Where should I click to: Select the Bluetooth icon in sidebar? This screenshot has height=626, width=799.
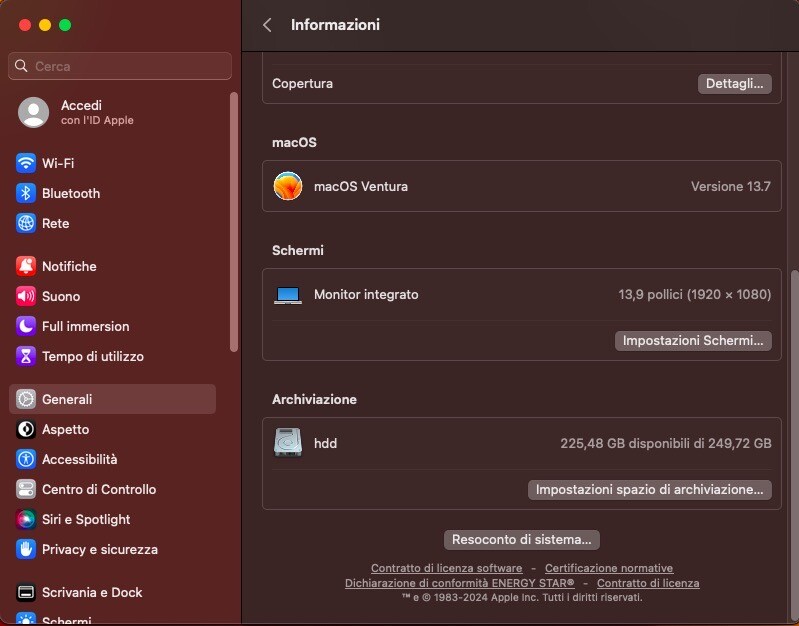coord(25,193)
